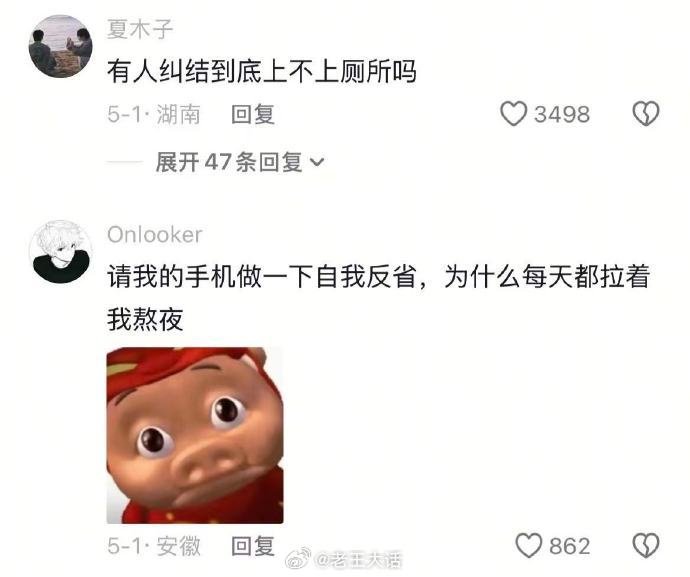The image size is (690, 577).
Task: Open Onlooker's profile avatar
Action: [x=60, y=252]
